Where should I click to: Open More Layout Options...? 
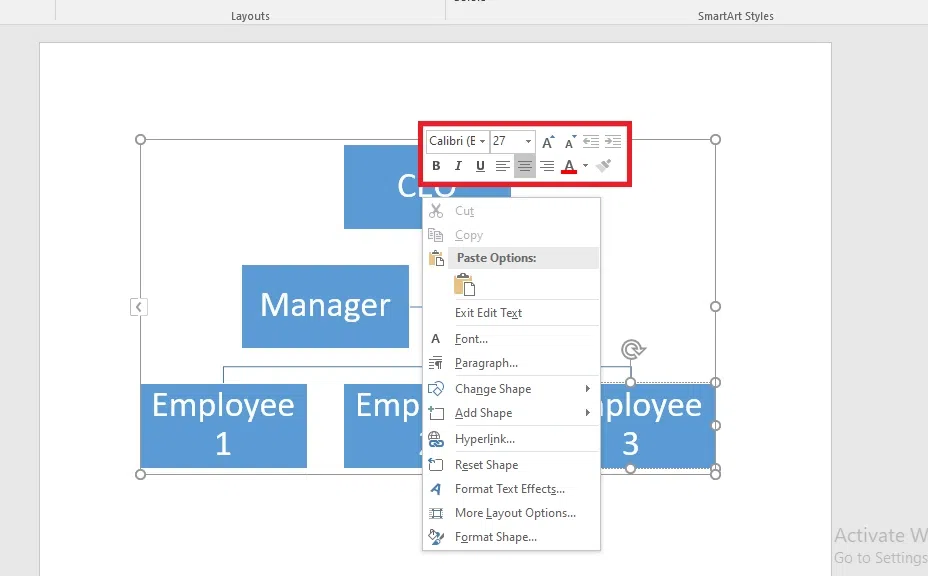tap(511, 513)
